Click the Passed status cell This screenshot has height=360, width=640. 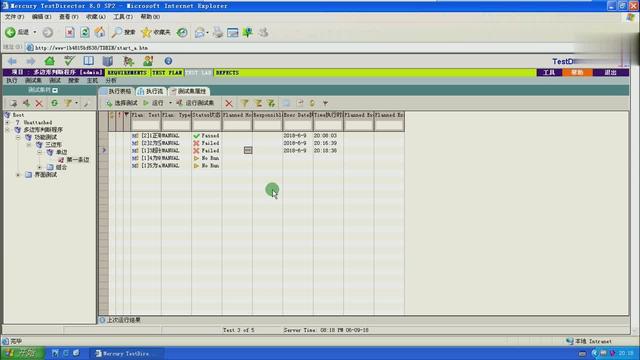[x=207, y=136]
